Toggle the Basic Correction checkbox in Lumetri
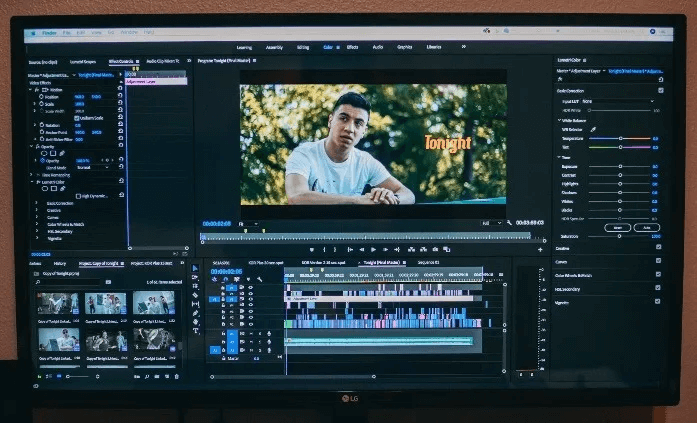 click(661, 90)
